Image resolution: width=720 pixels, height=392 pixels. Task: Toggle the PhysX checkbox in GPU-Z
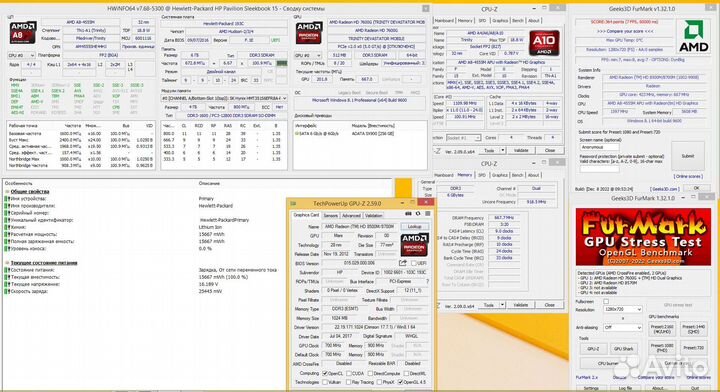tap(379, 382)
